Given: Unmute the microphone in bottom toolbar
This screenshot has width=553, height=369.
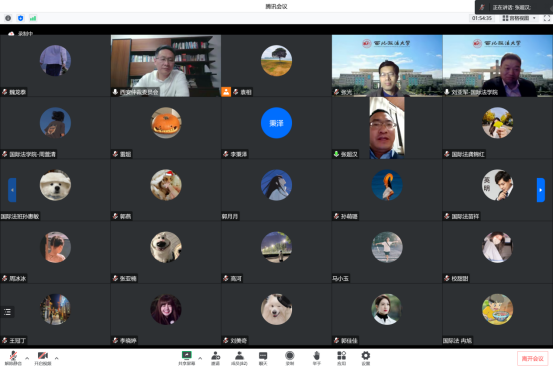Looking at the screenshot, I should click(x=13, y=358).
